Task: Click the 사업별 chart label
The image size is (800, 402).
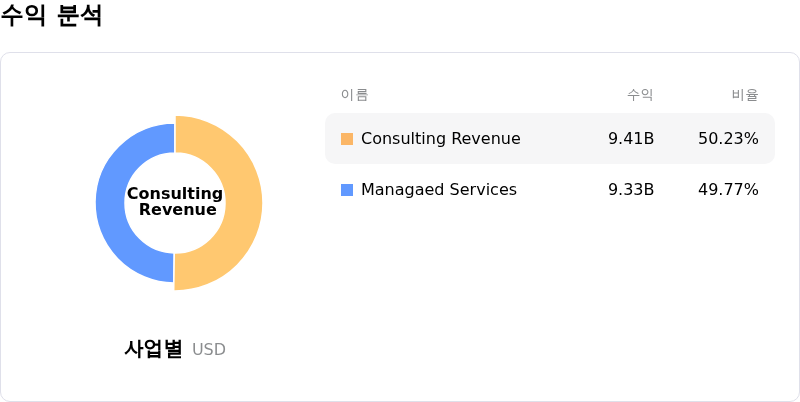Action: point(153,349)
